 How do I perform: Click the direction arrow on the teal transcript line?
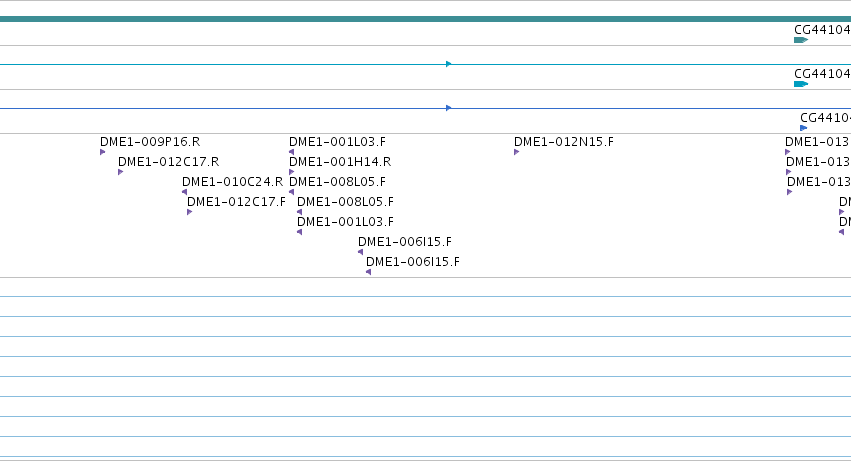449,64
